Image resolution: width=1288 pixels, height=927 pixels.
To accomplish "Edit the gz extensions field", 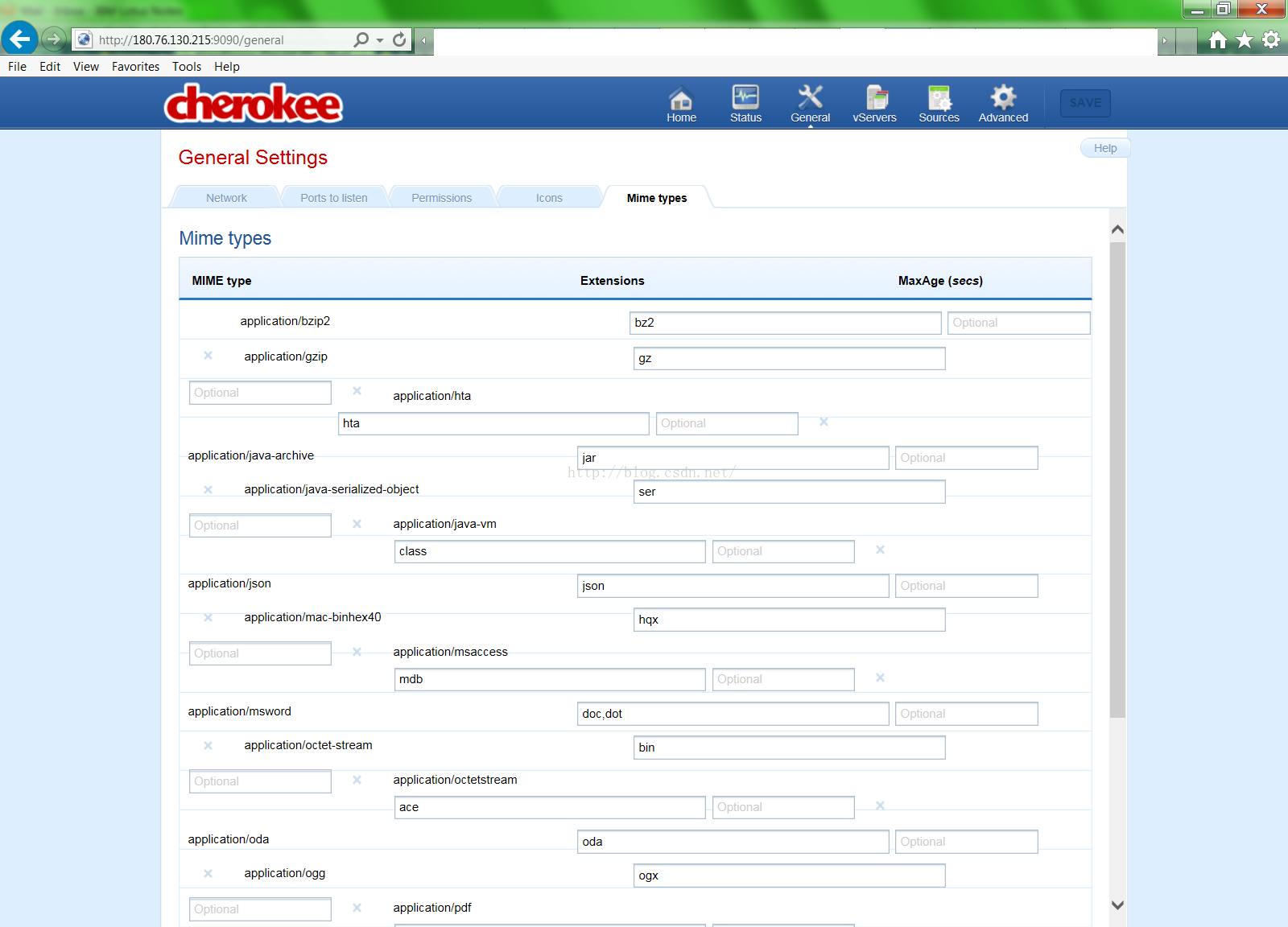I will (x=789, y=358).
